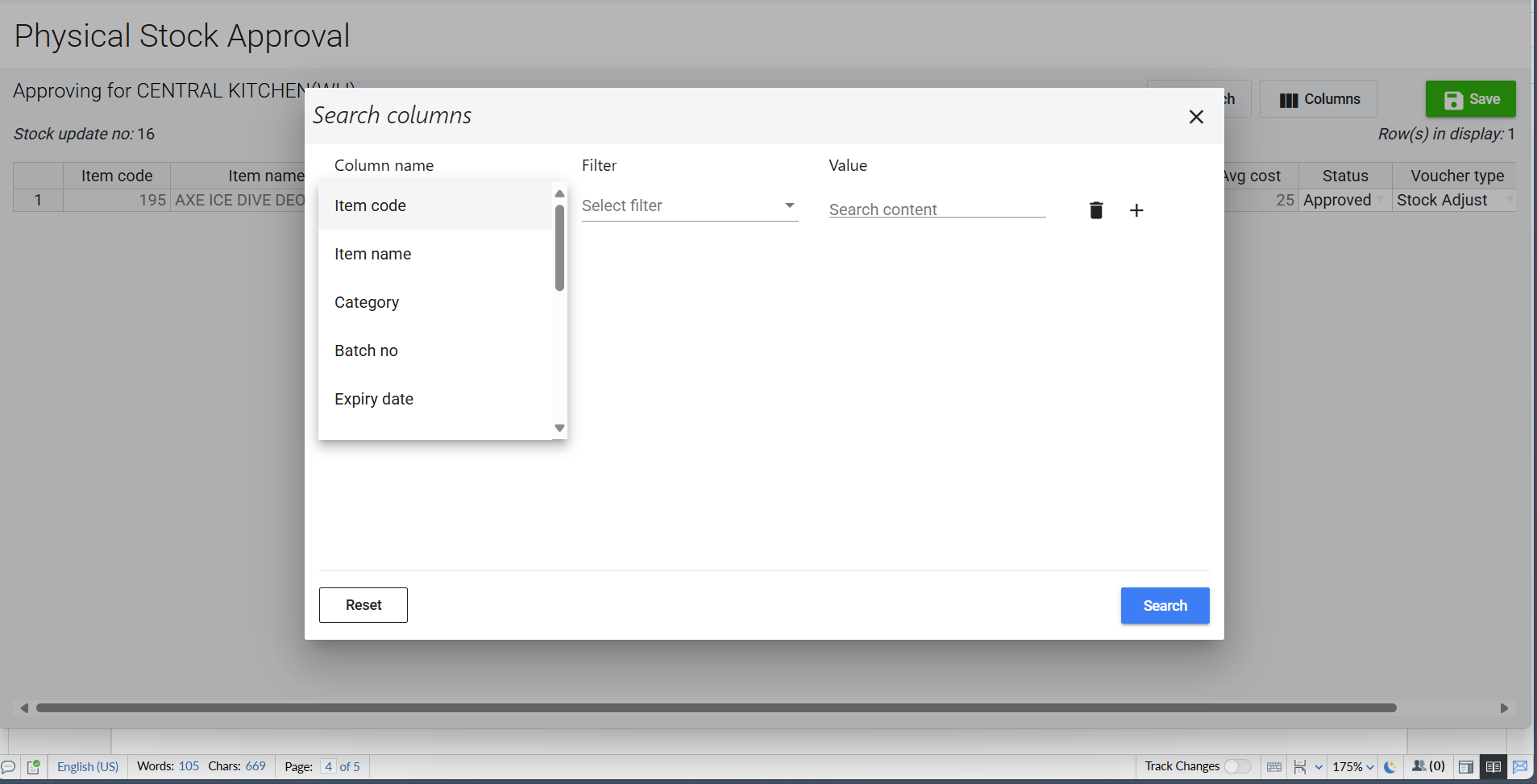Viewport: 1537px width, 784px height.
Task: Click the table's horizontal scrollbar thumb
Action: (717, 708)
